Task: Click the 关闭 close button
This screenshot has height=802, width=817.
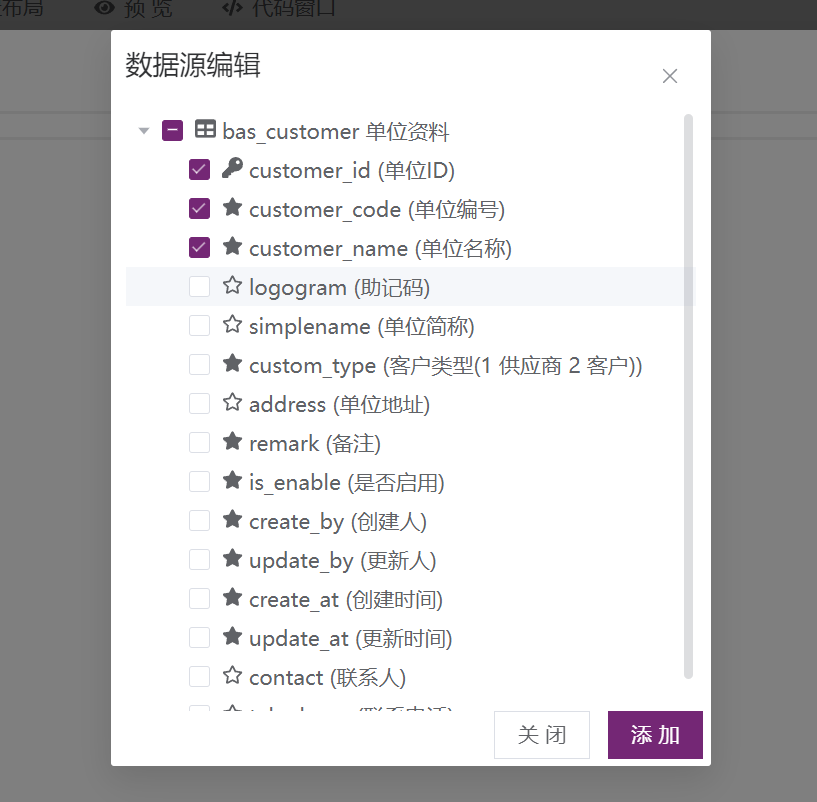Action: click(x=541, y=735)
